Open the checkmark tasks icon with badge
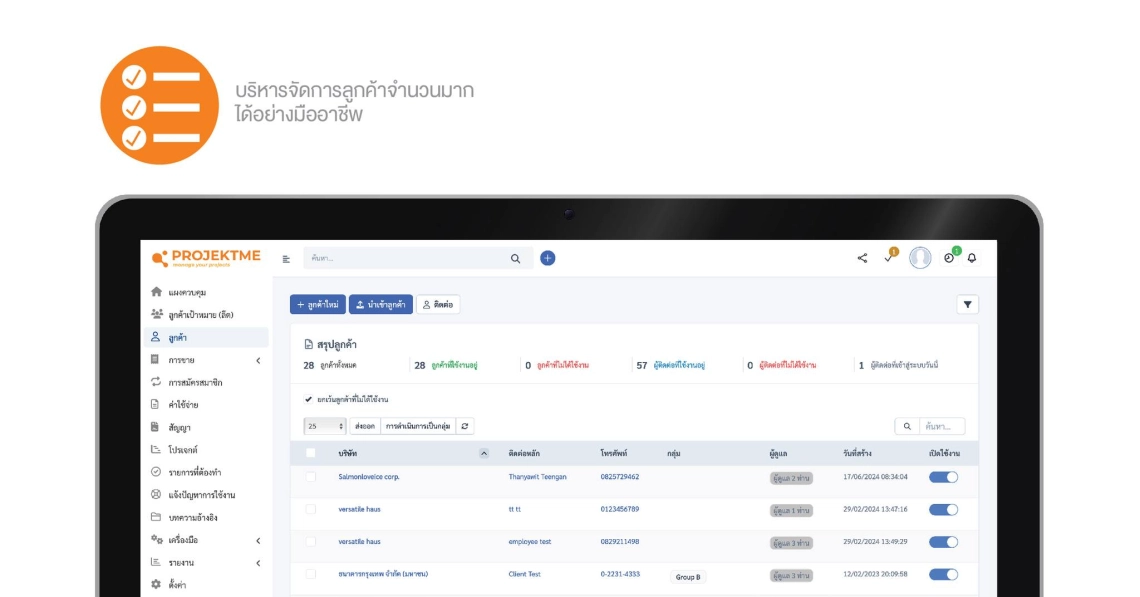 point(889,258)
